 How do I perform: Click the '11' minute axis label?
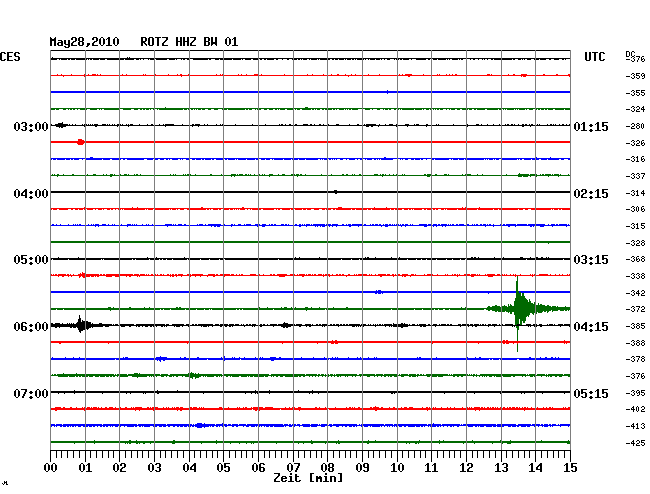432,468
